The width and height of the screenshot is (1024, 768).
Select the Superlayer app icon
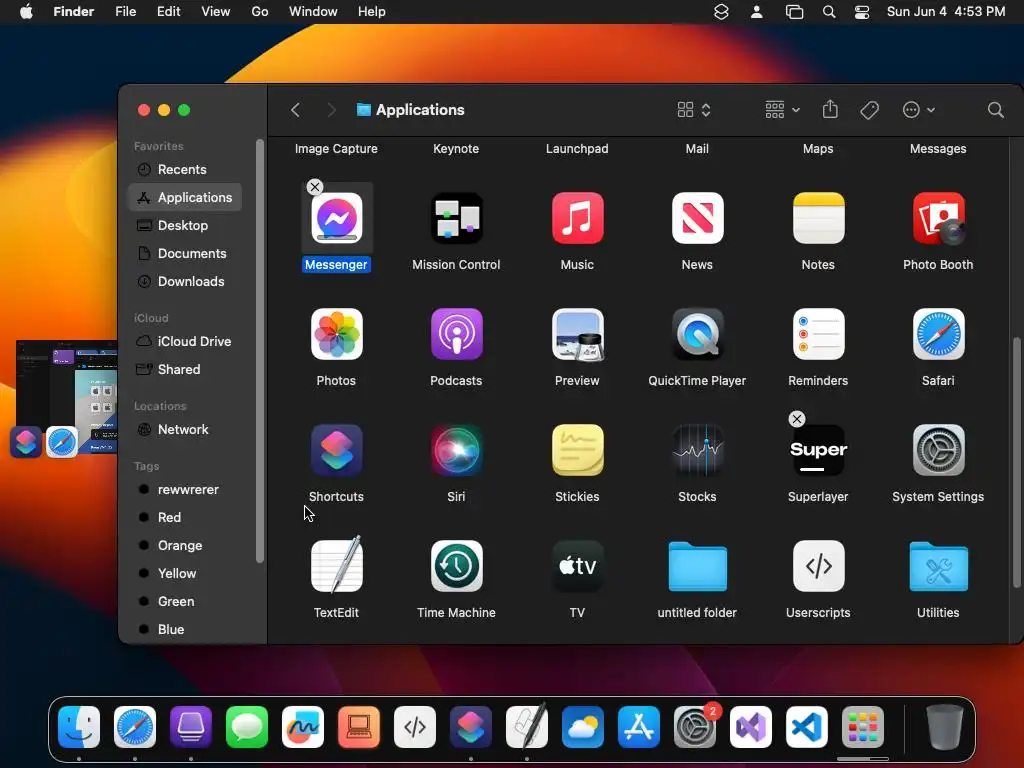pos(818,450)
